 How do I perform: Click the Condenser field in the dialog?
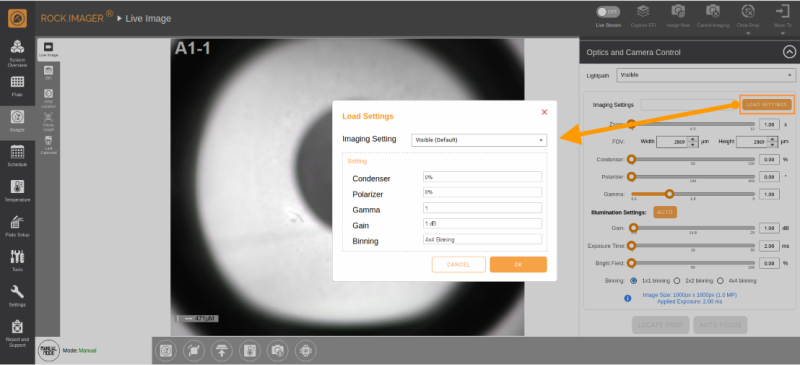[x=482, y=177]
